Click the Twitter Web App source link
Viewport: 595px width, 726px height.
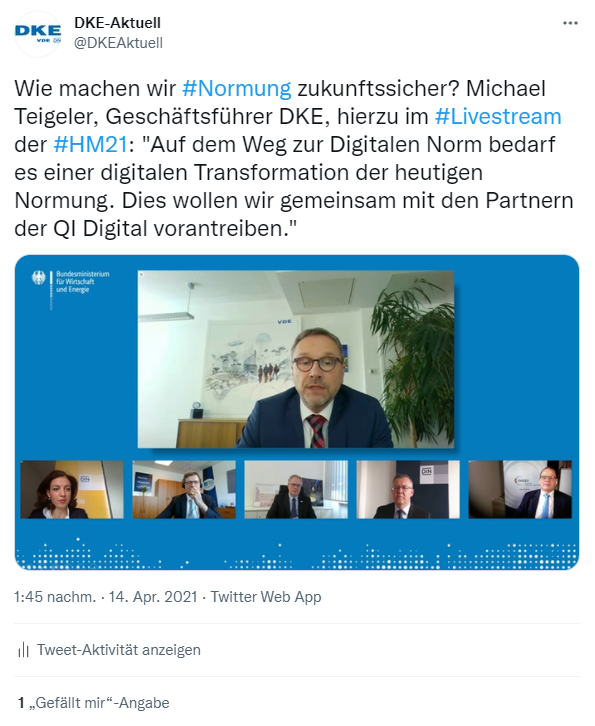coord(266,597)
